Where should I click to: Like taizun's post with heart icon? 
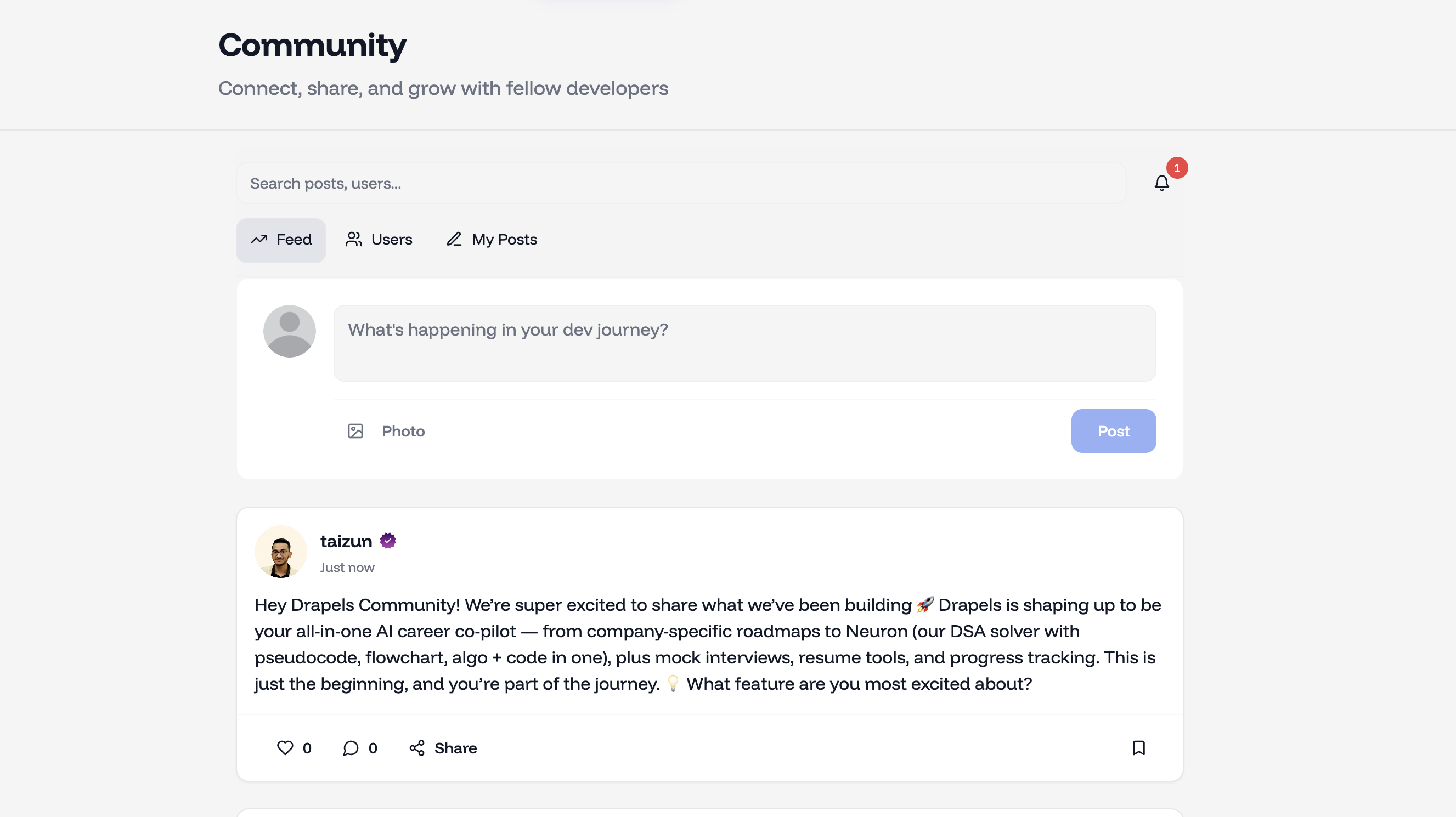[285, 747]
